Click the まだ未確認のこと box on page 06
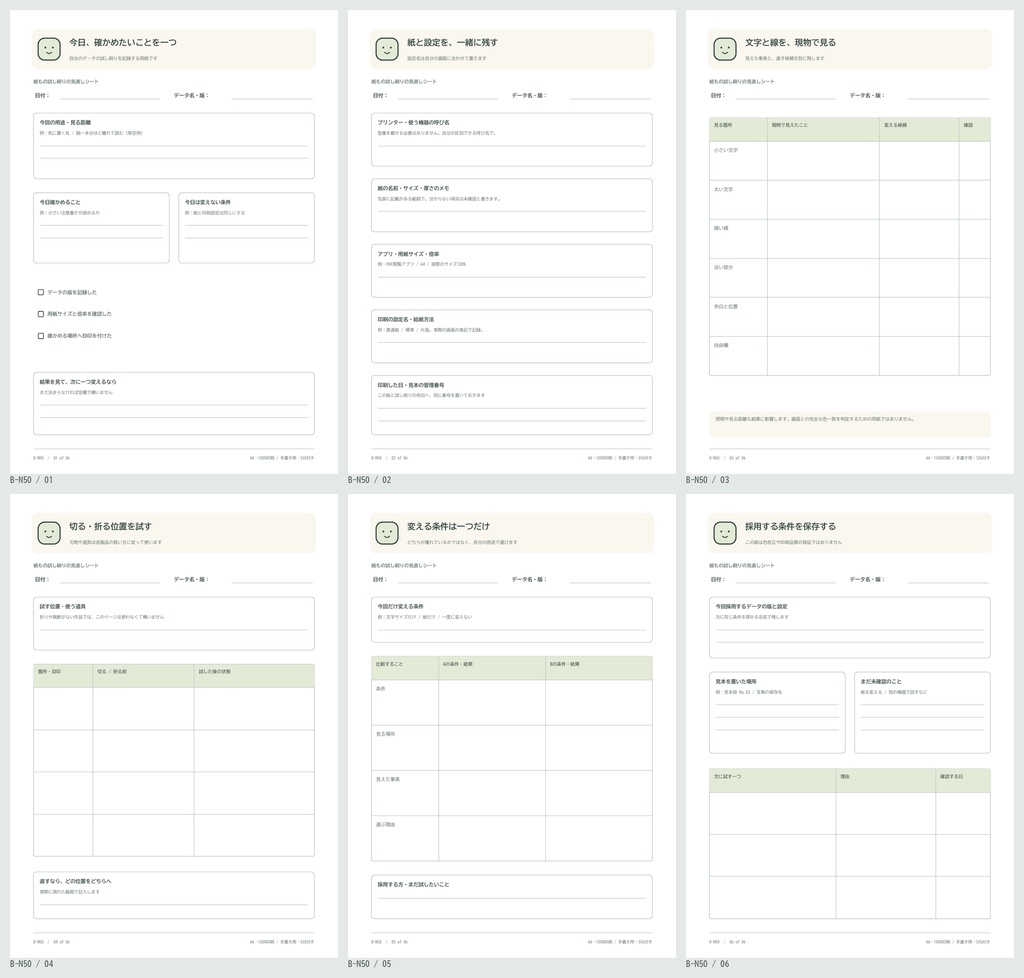 click(922, 712)
